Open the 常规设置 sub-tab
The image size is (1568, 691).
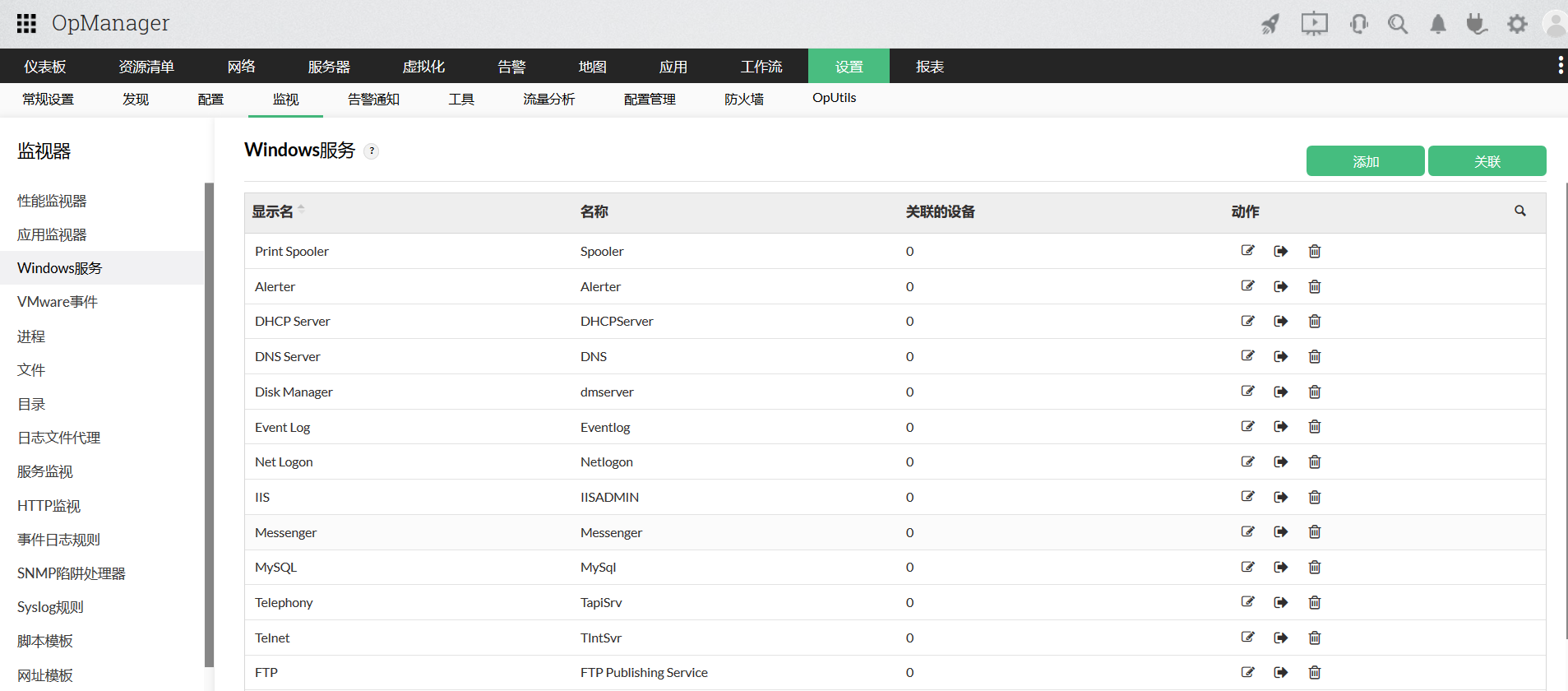48,100
